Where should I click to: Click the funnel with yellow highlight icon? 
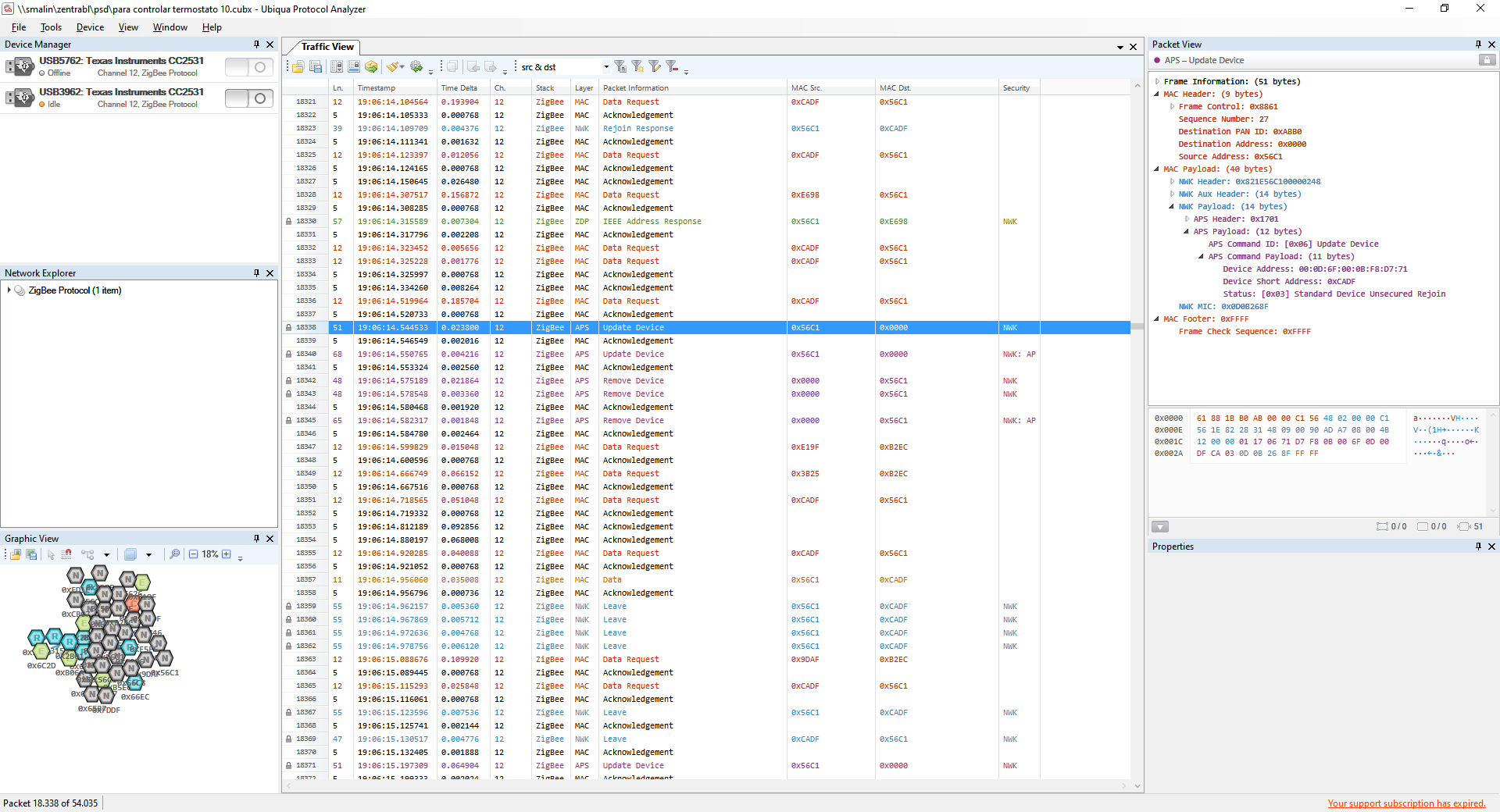click(x=637, y=67)
